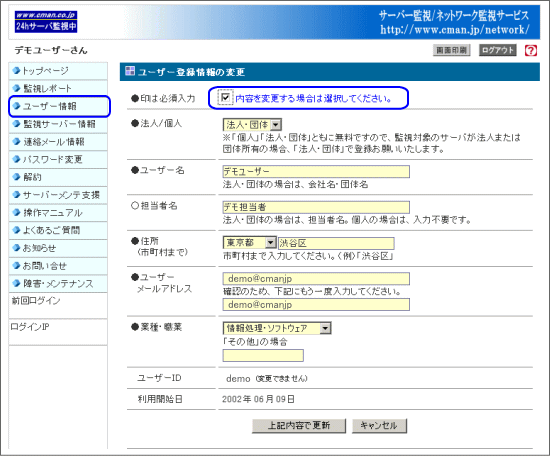Click the 前回ログイン label
The height and width of the screenshot is (456, 550).
[x=36, y=301]
